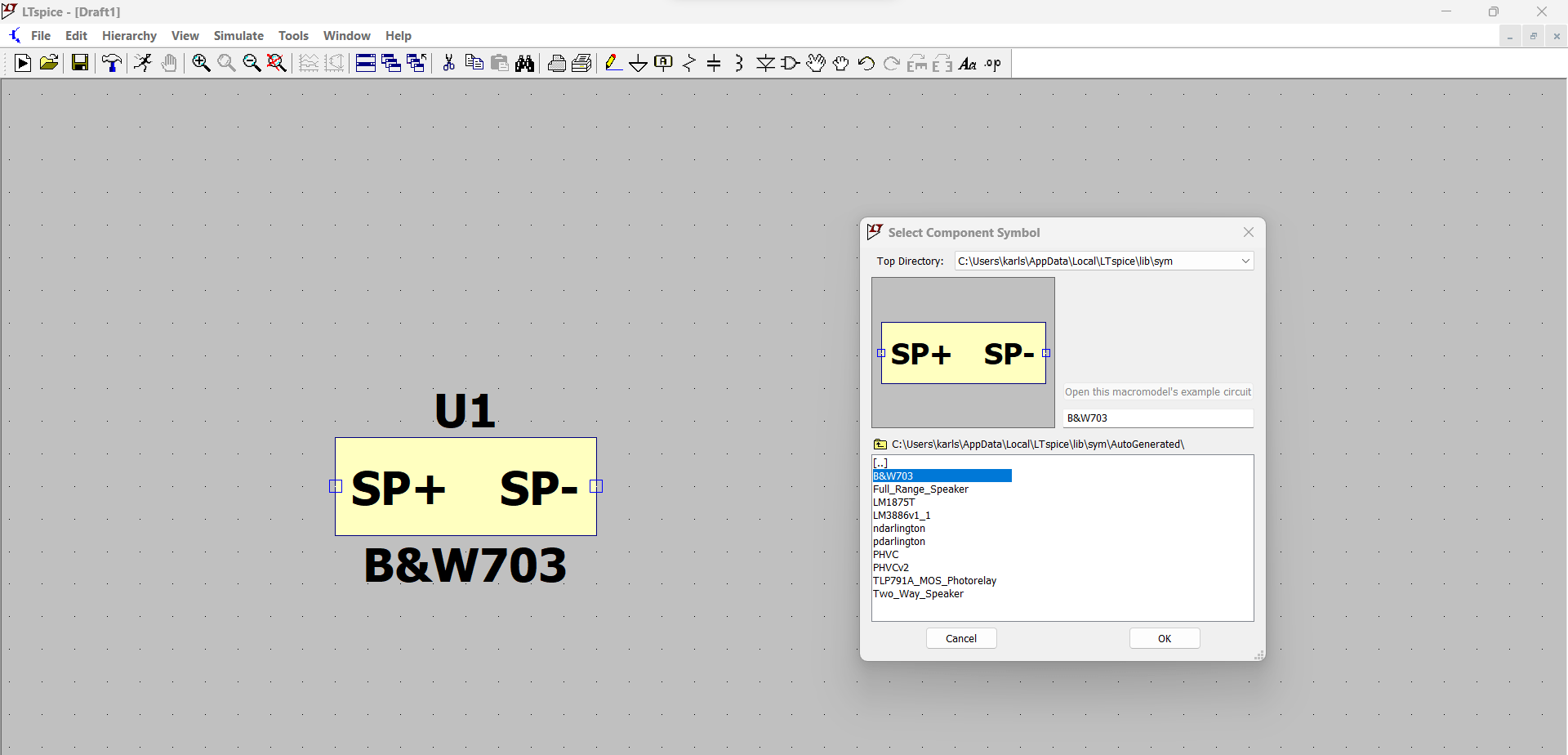Open Find with the binoculars icon

pos(525,63)
